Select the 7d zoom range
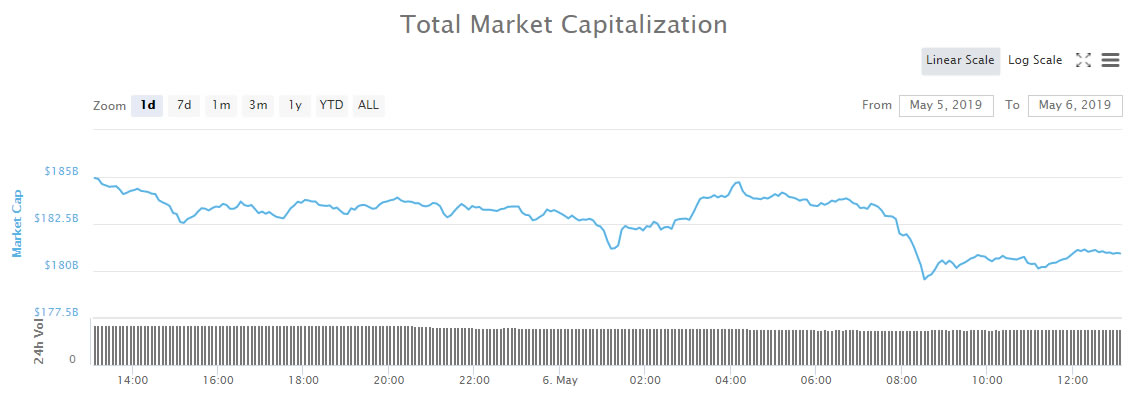 (x=184, y=105)
